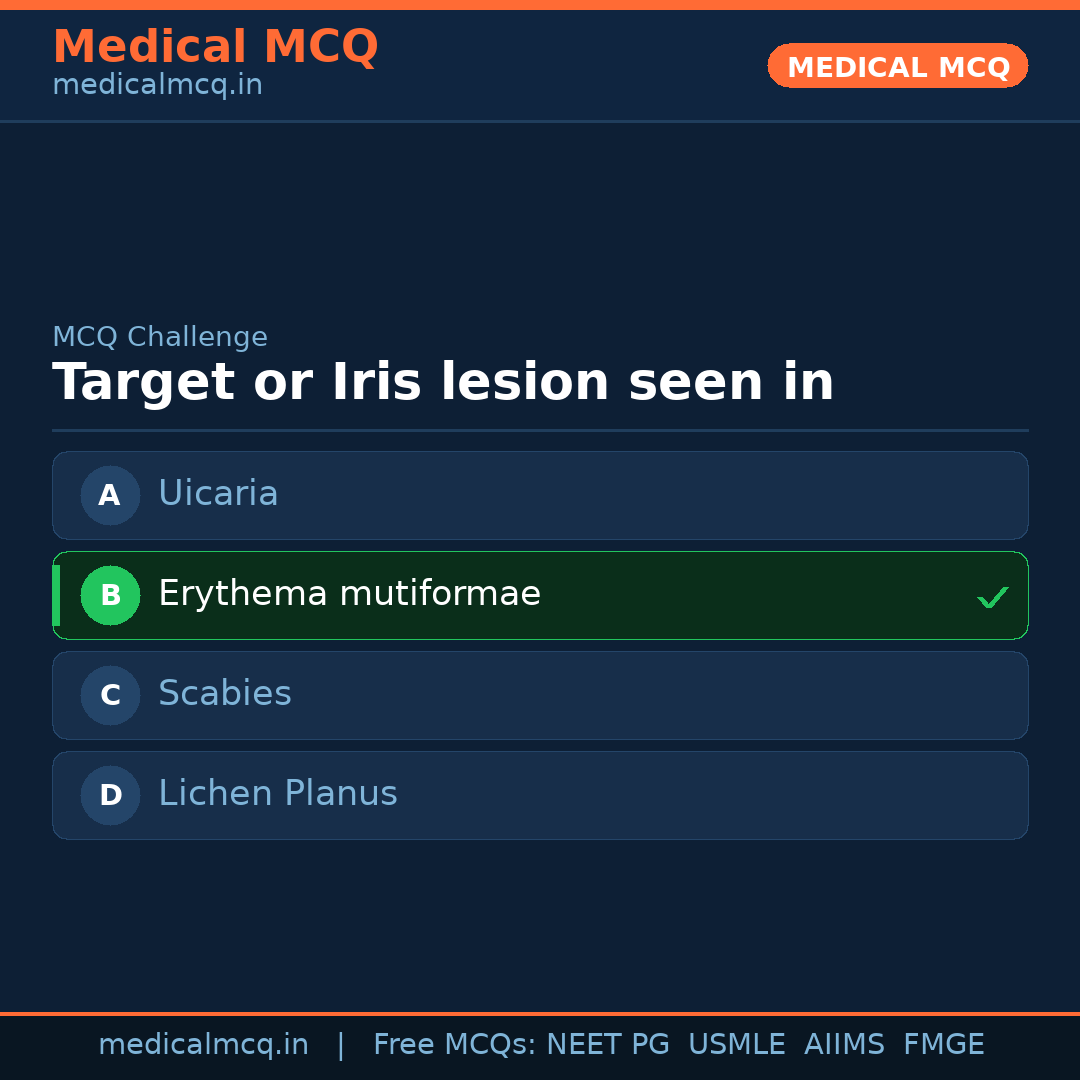Click the green accent bar beside option B

click(x=55, y=595)
